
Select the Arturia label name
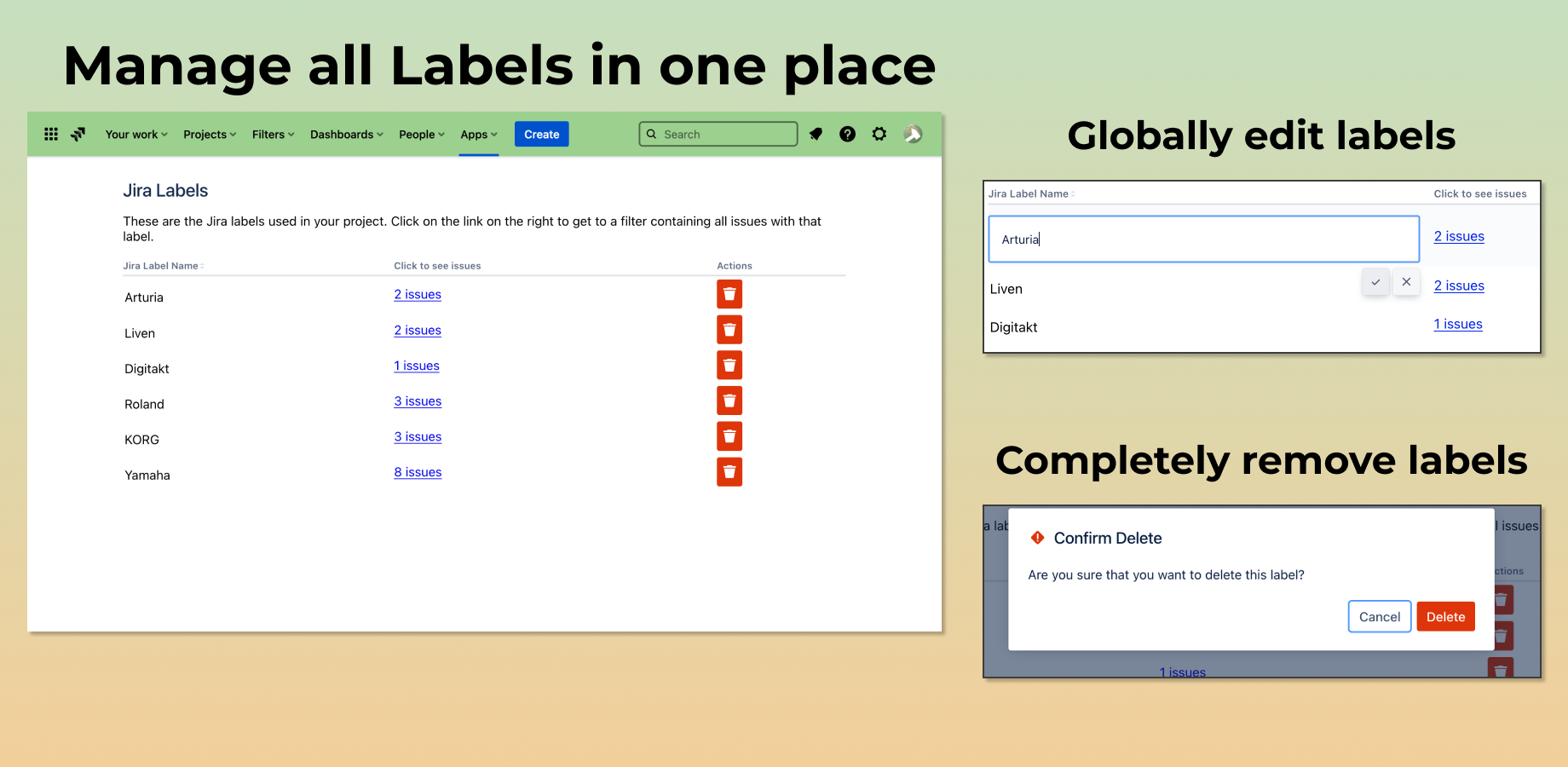pos(144,297)
